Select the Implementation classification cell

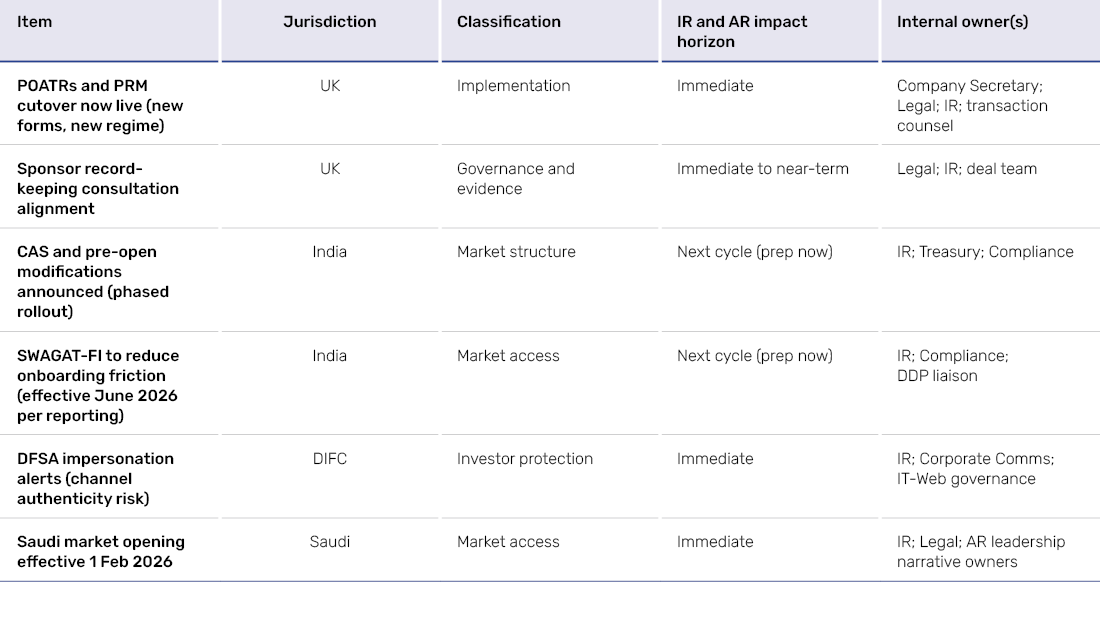[x=513, y=86]
